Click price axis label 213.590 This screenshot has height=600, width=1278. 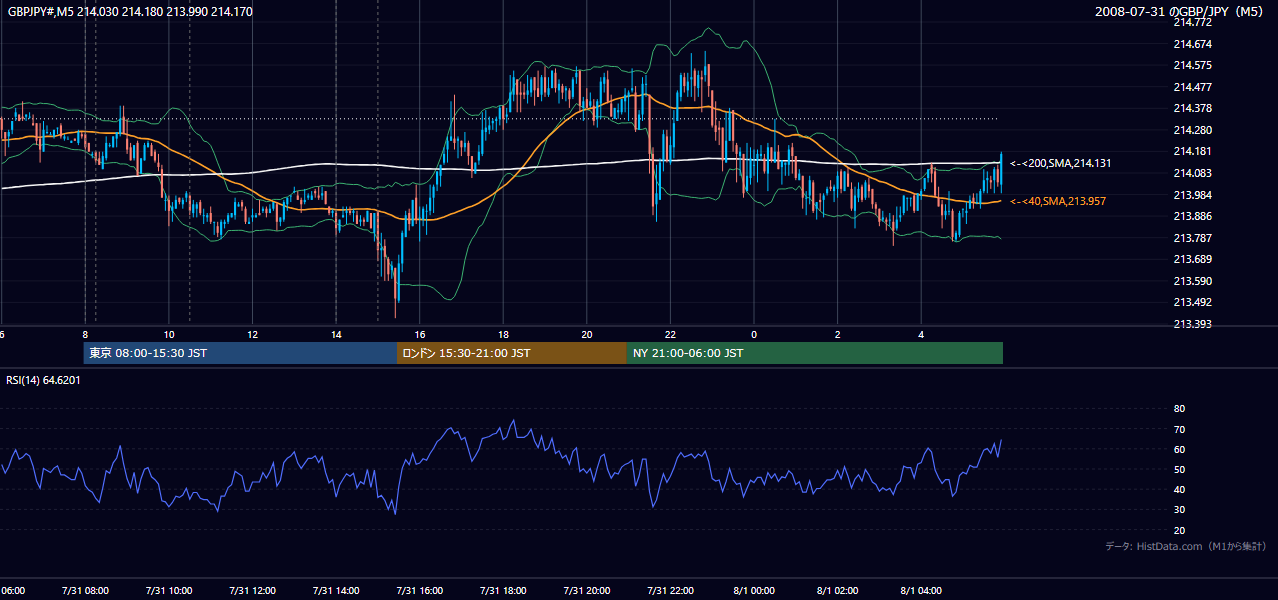pos(1192,281)
